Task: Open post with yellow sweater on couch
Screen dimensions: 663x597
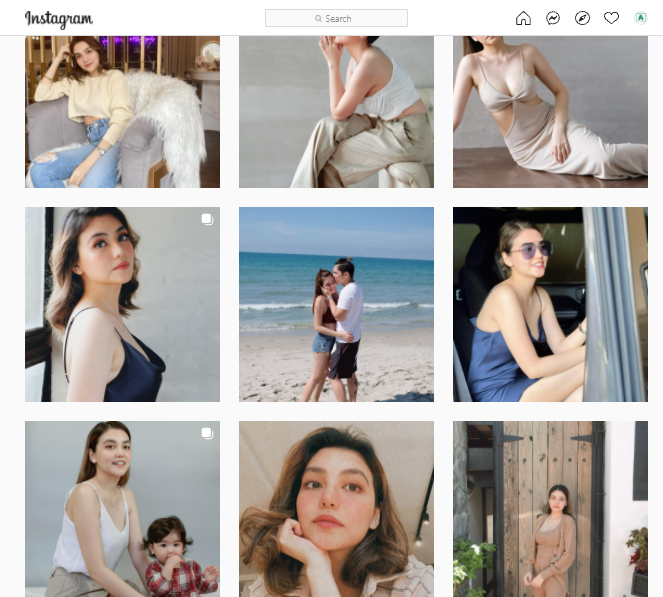Action: 122,112
